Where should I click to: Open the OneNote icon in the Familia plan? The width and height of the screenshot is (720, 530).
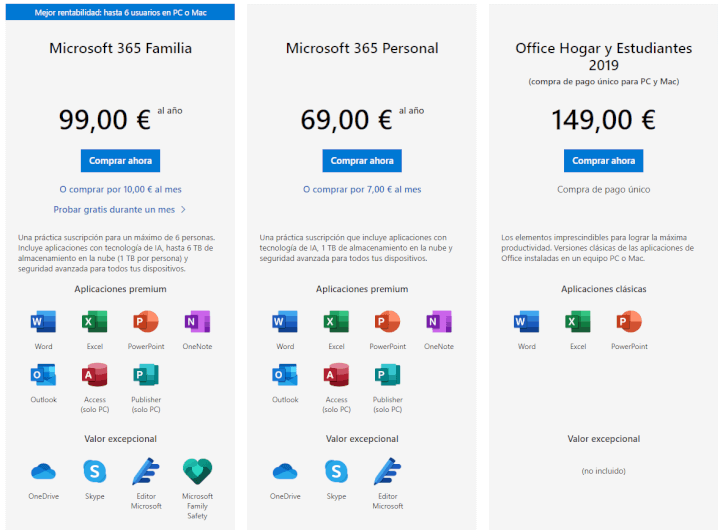(197, 321)
